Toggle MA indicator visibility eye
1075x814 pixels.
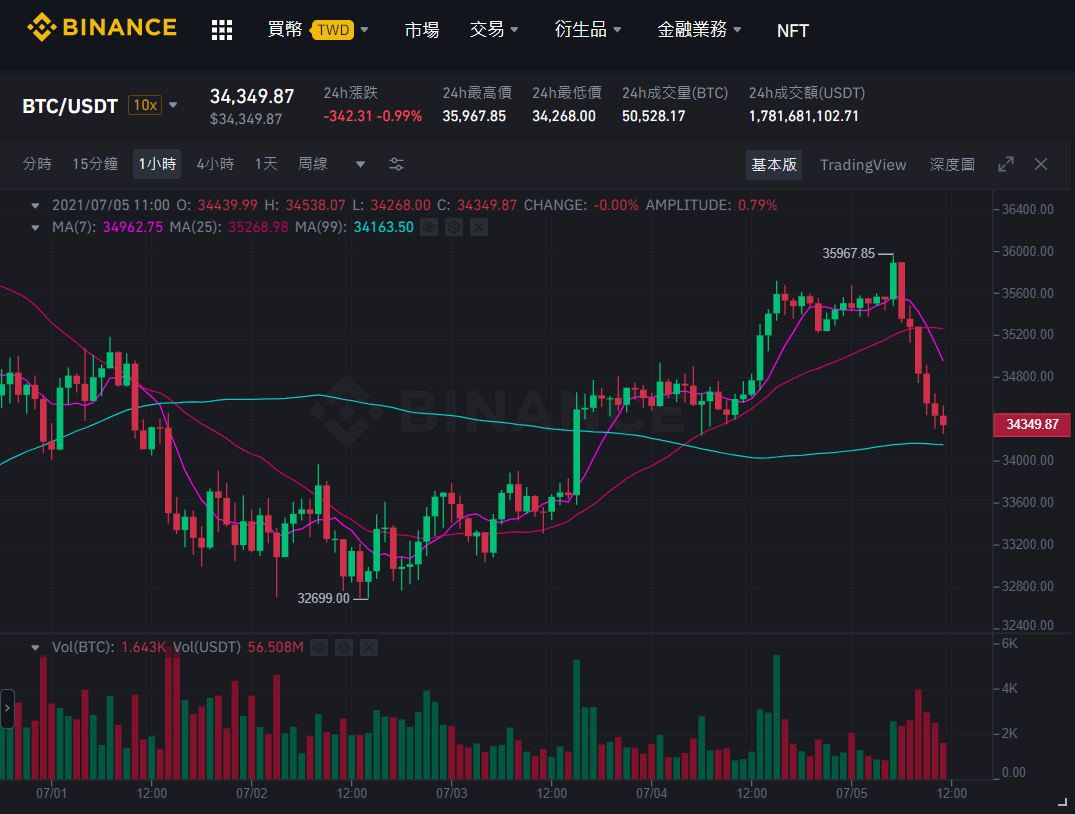coord(429,227)
